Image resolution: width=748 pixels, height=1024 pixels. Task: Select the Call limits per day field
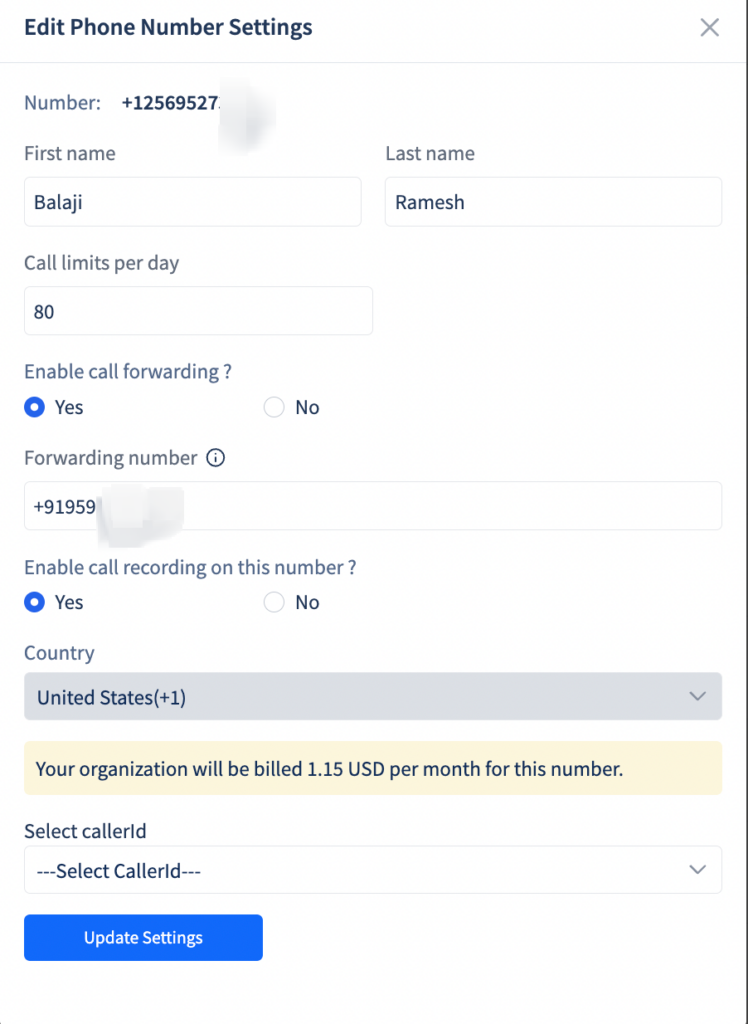(x=198, y=311)
